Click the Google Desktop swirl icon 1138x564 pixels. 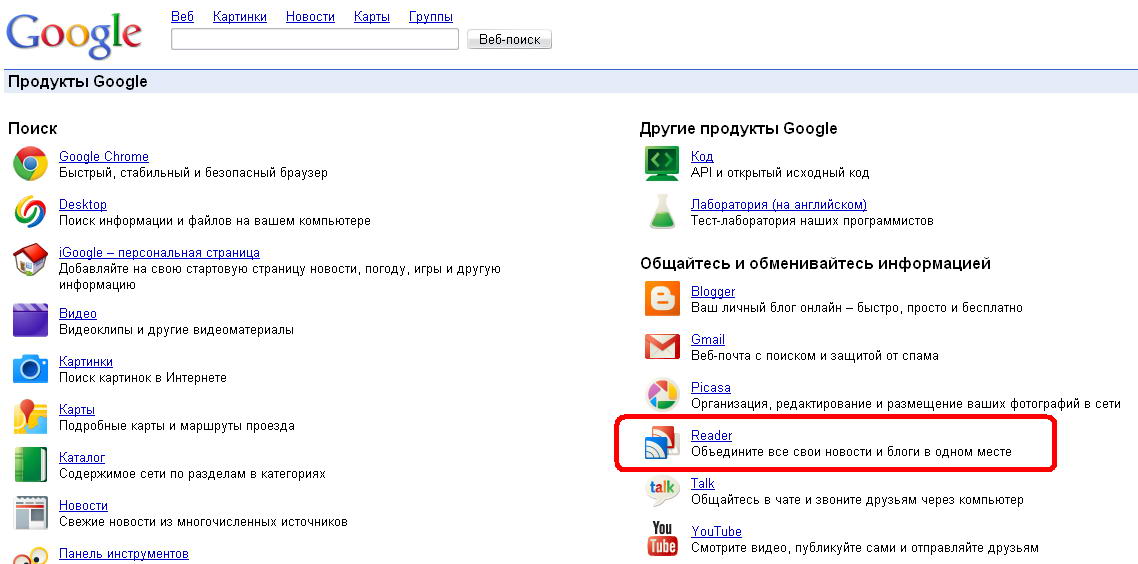(30, 212)
